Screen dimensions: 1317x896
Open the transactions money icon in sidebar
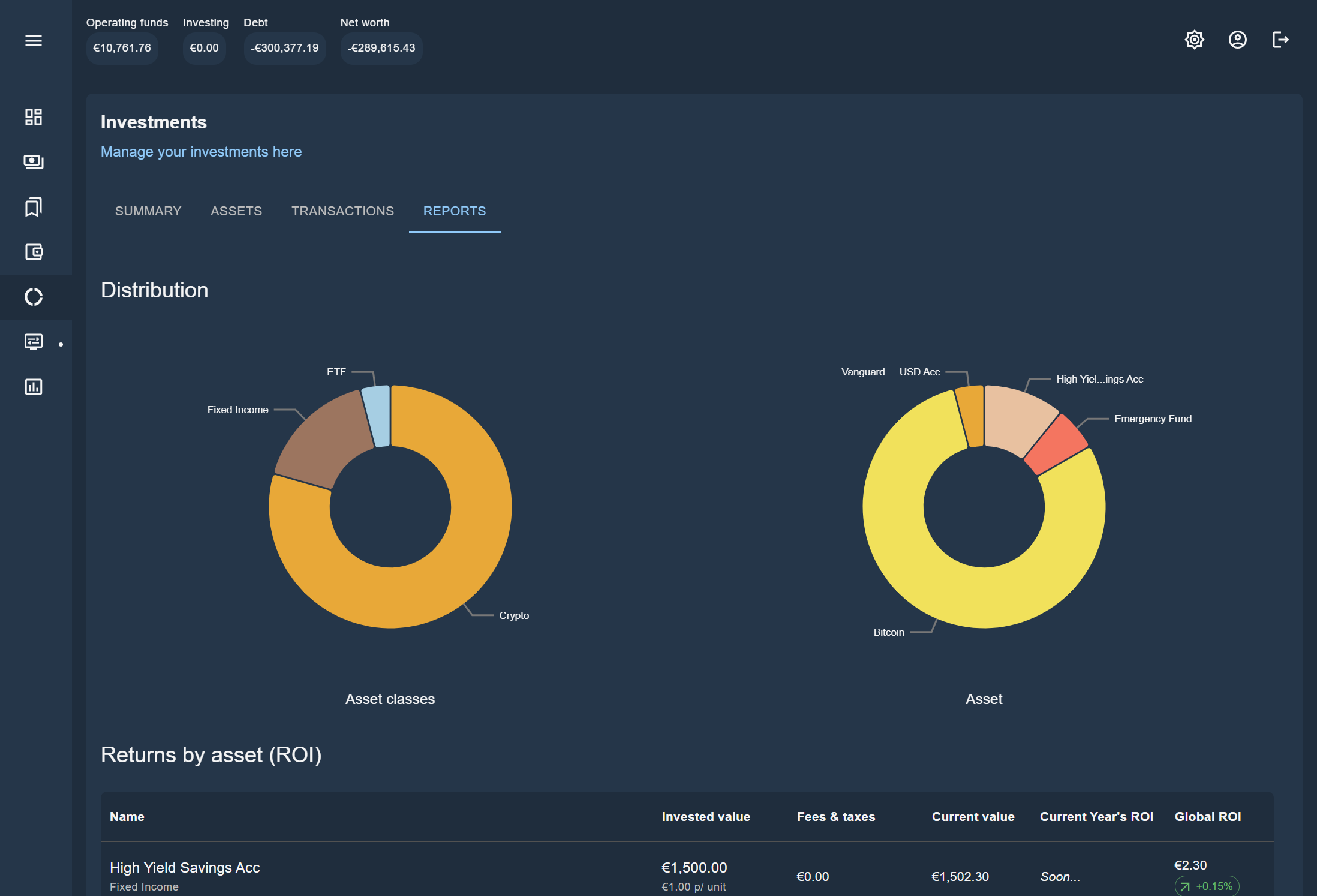coord(34,162)
